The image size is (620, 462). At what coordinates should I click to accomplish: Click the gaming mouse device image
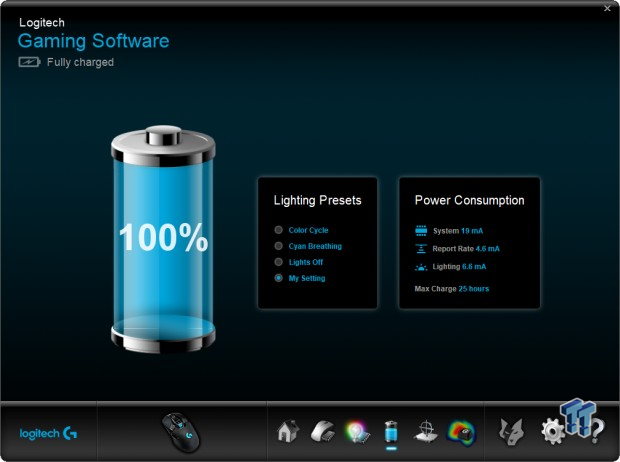181,432
